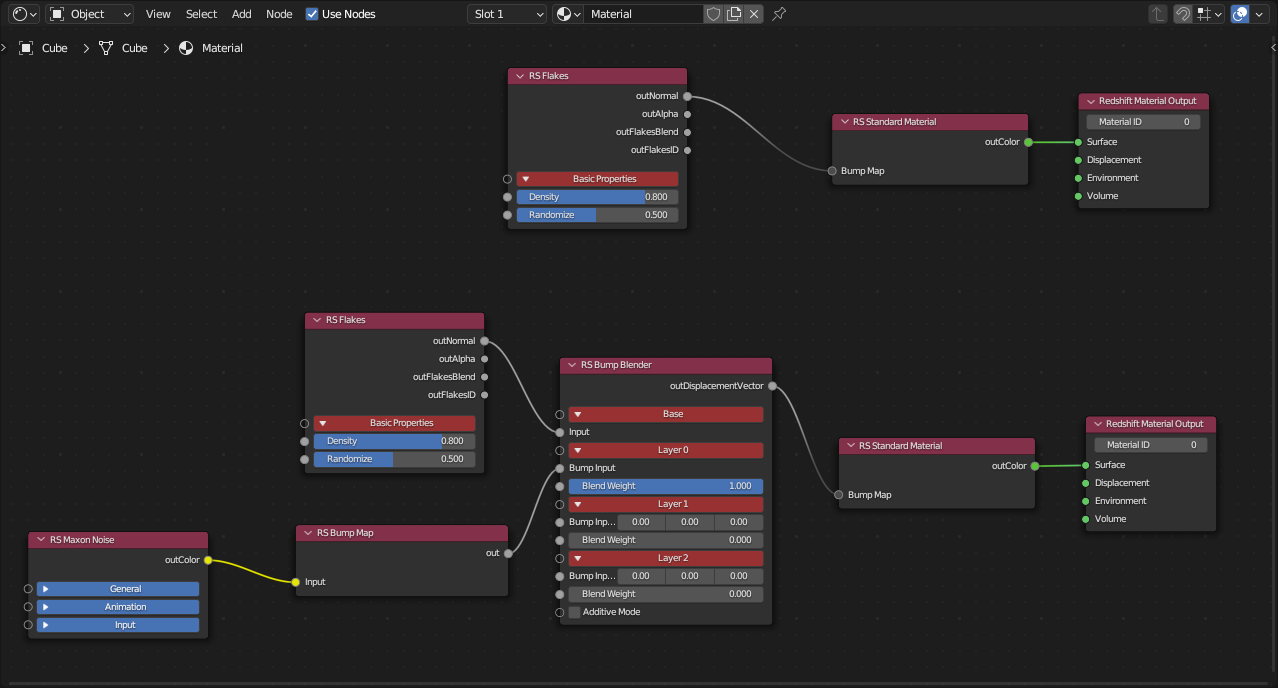Collapse the RS Bump Blender node
This screenshot has height=688, width=1278.
coord(571,365)
